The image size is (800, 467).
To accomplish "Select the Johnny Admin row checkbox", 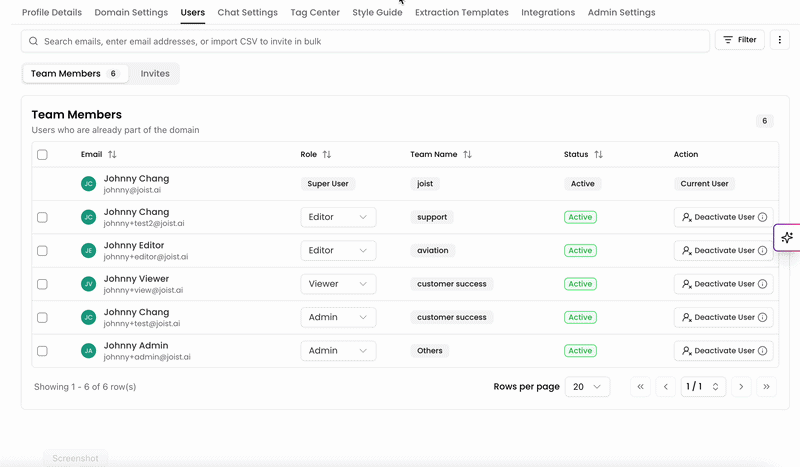I will [x=42, y=351].
